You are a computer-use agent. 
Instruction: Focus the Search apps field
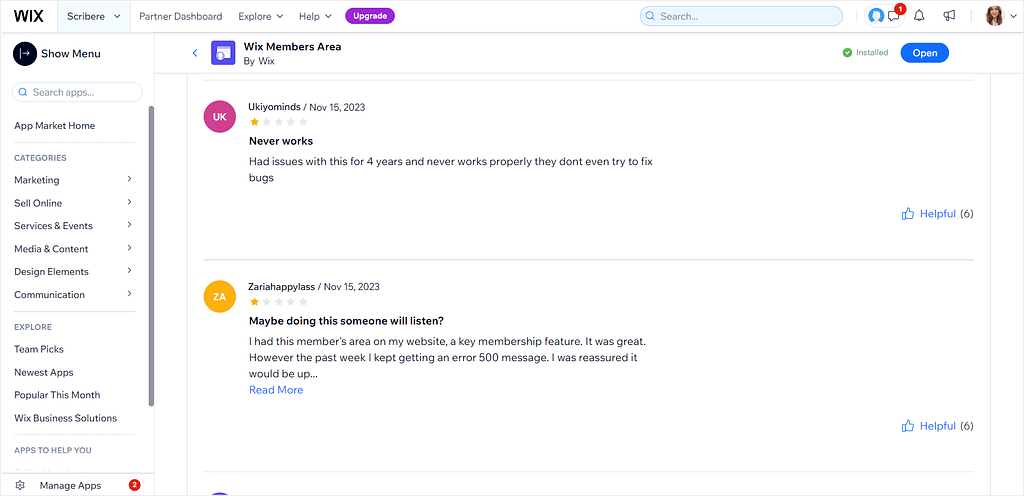pos(77,92)
